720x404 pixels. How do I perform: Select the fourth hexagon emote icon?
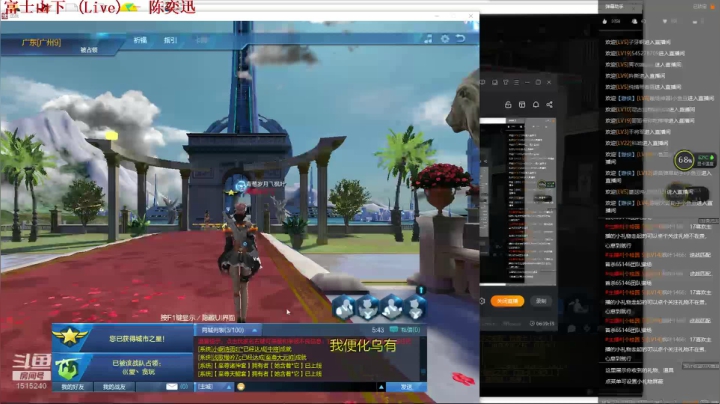click(415, 307)
